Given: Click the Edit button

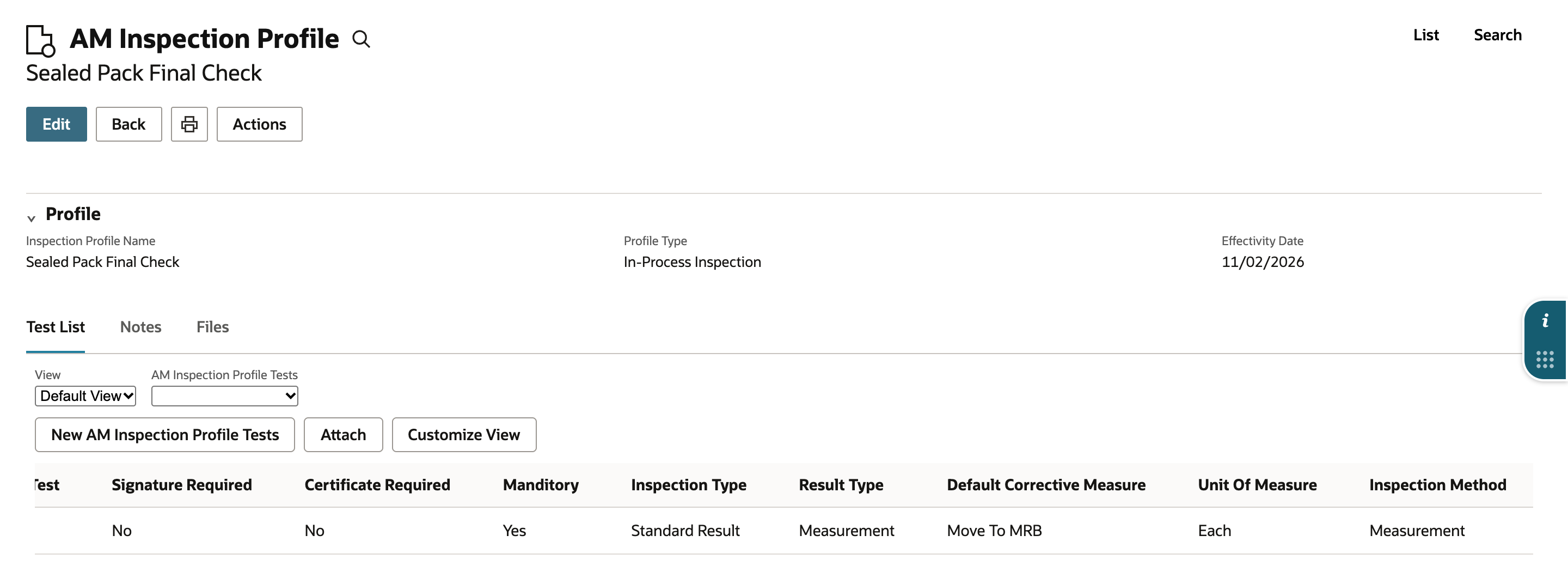Looking at the screenshot, I should tap(57, 124).
